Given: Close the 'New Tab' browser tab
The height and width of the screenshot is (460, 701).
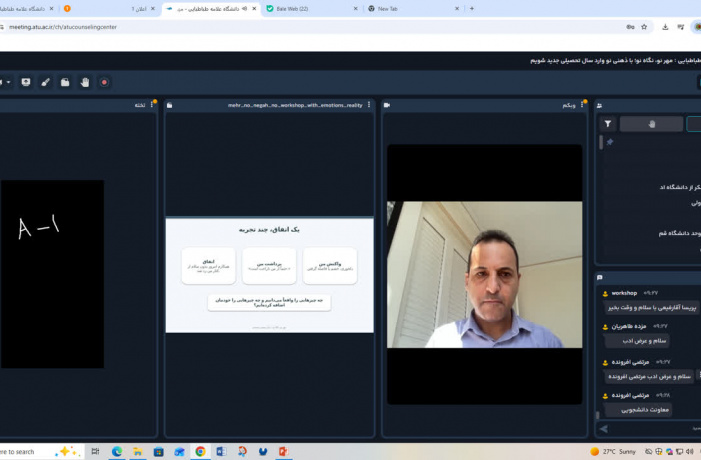Looking at the screenshot, I should point(456,8).
